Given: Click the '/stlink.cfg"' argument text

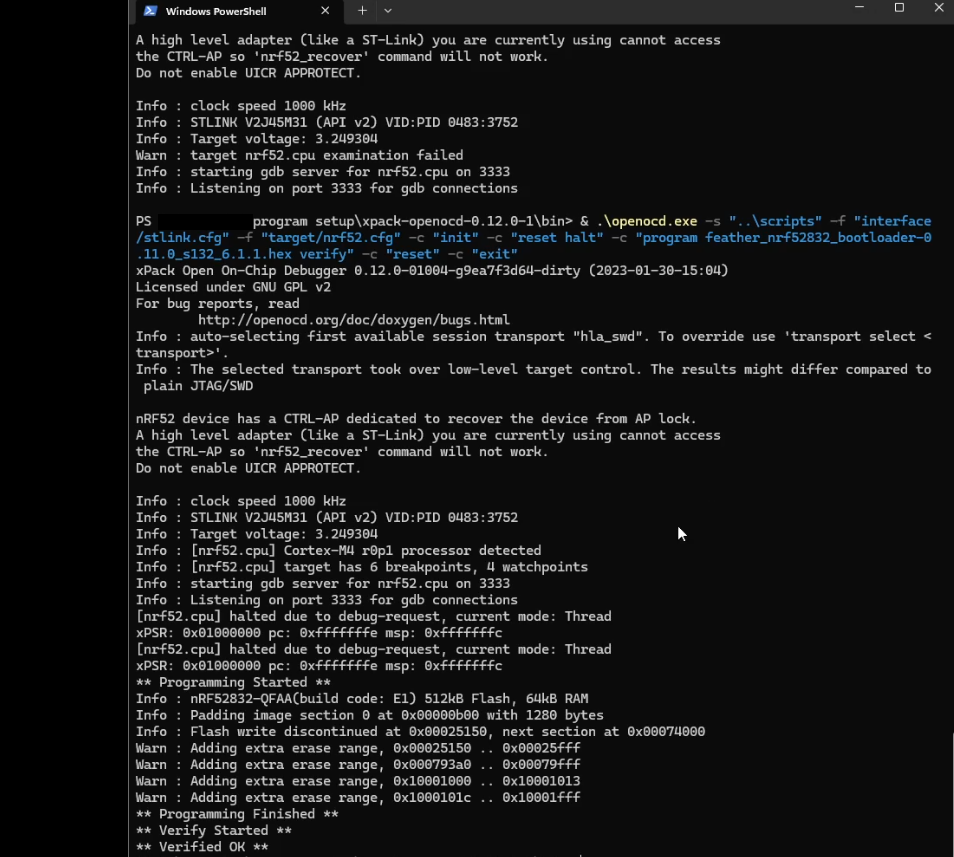Looking at the screenshot, I should 183,238.
